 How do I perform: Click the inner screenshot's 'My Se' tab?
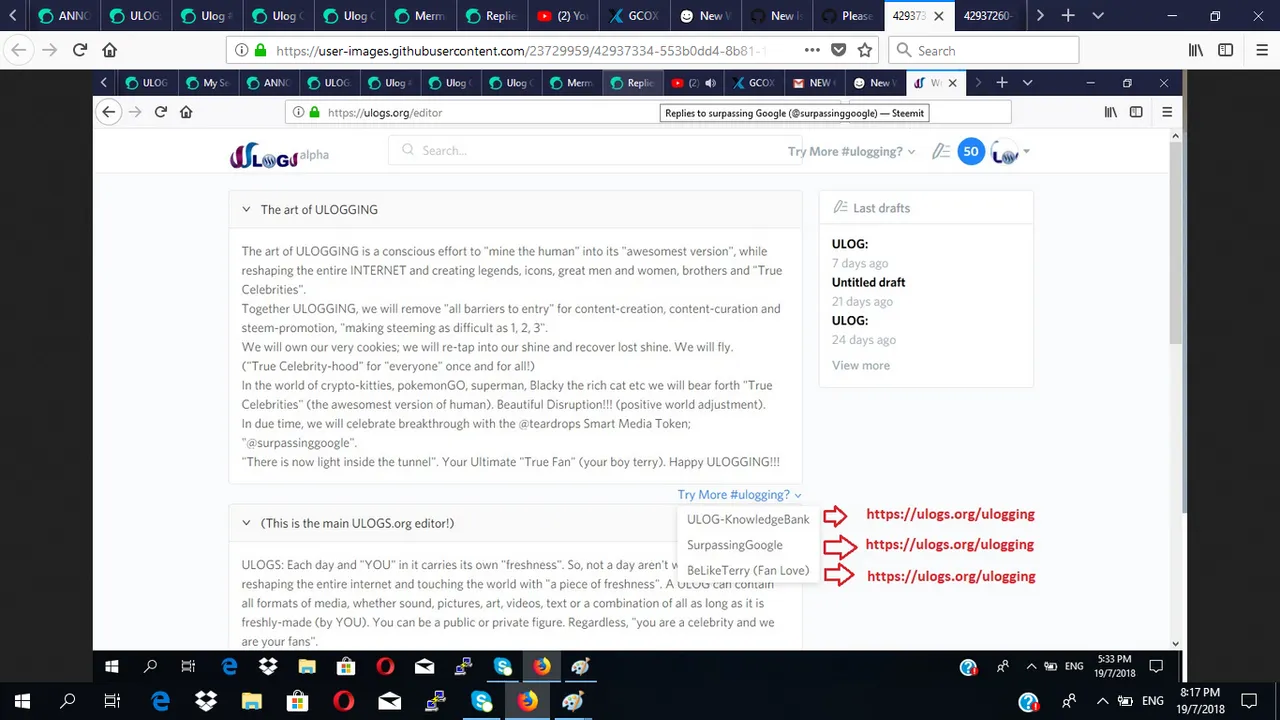click(x=208, y=83)
